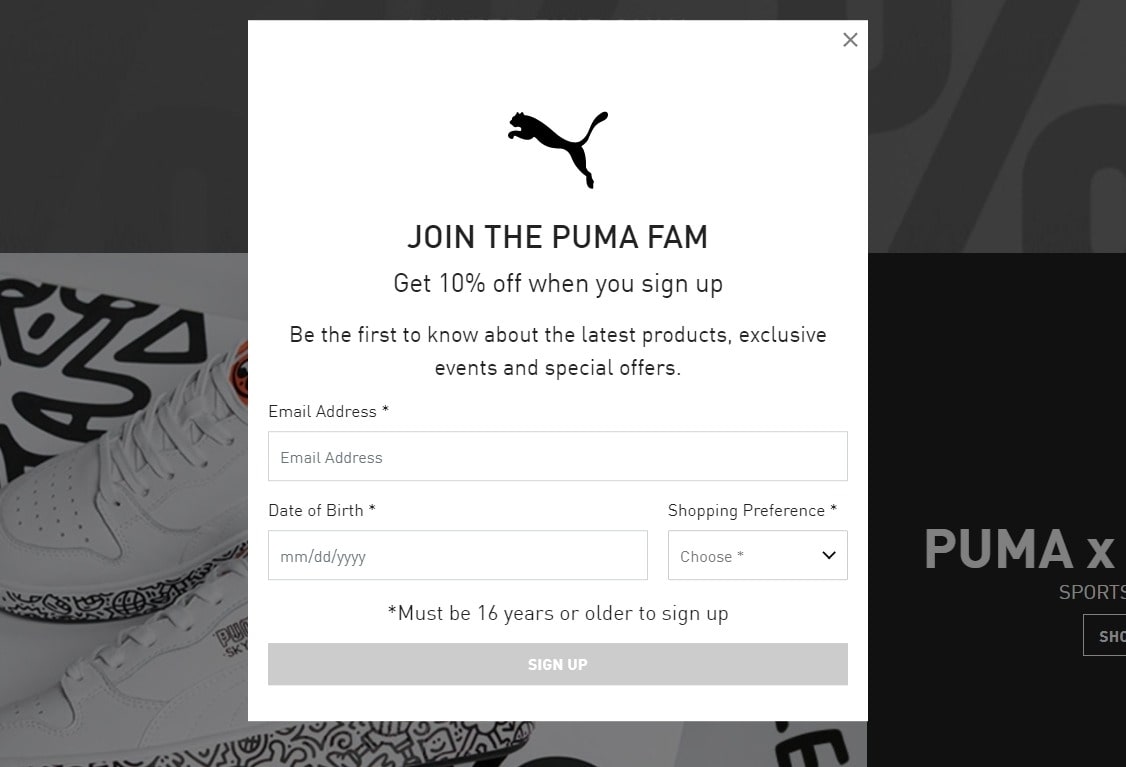The height and width of the screenshot is (767, 1126).
Task: Open the Shopping Preference Choose dropdown
Action: [x=745, y=556]
